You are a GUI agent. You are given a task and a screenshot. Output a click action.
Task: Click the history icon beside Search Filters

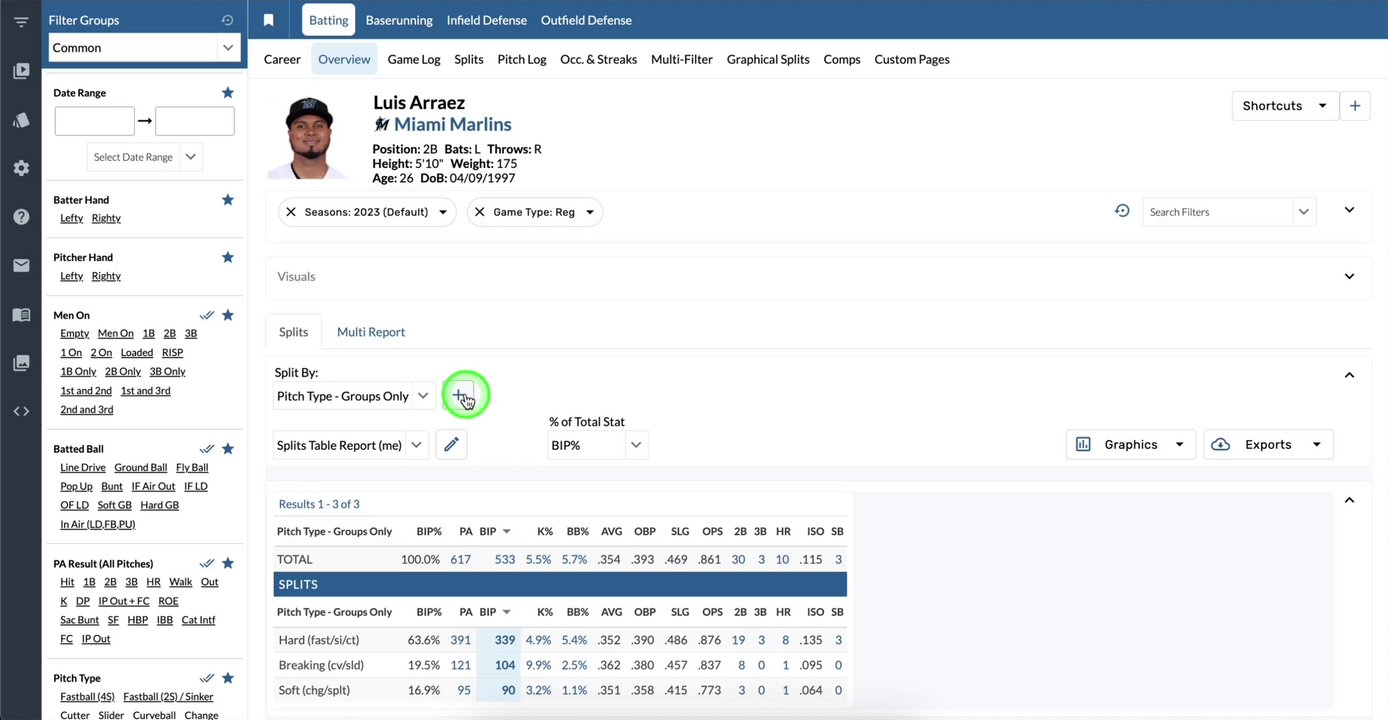click(x=1122, y=211)
